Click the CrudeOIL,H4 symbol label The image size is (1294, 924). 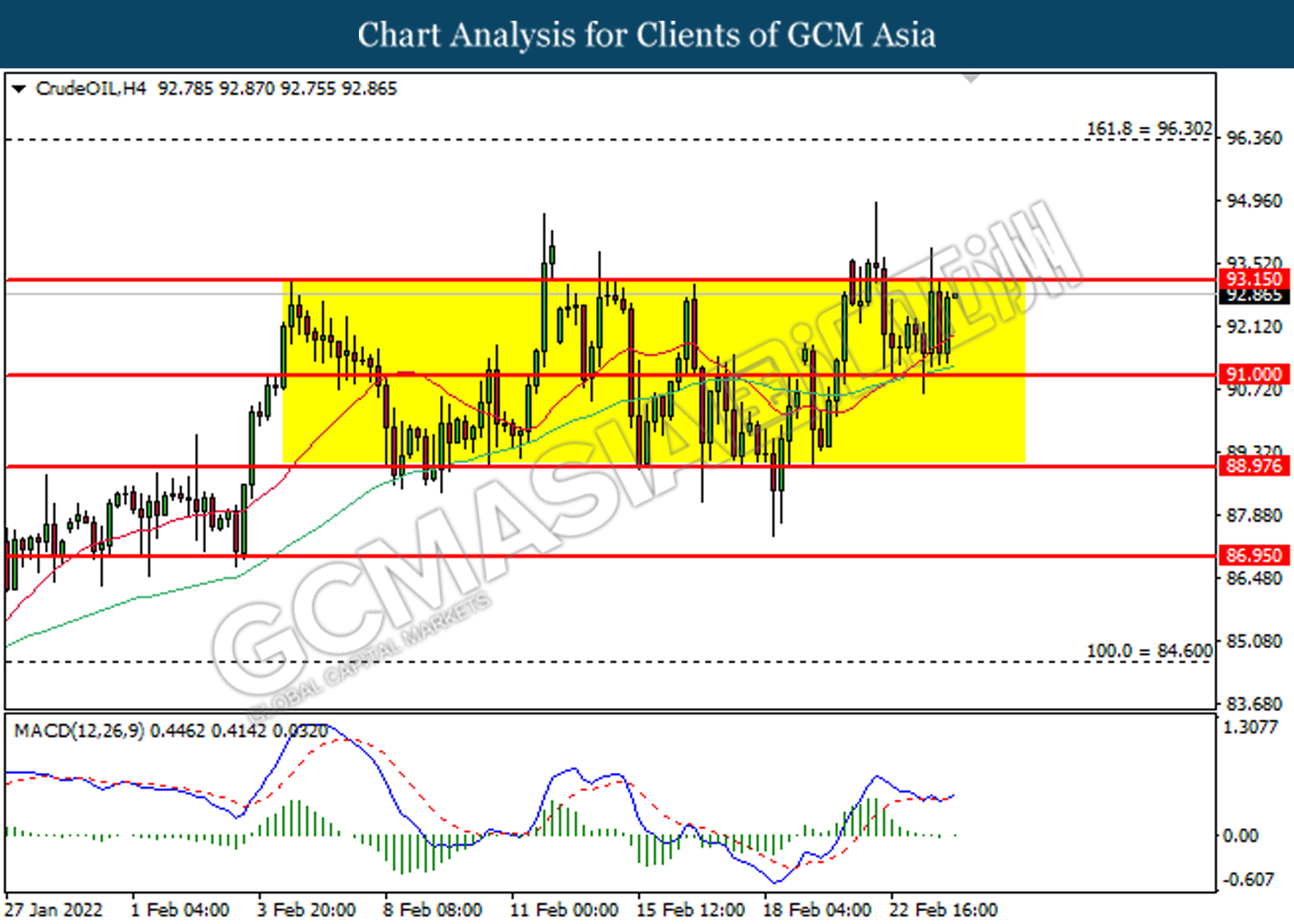[x=91, y=88]
